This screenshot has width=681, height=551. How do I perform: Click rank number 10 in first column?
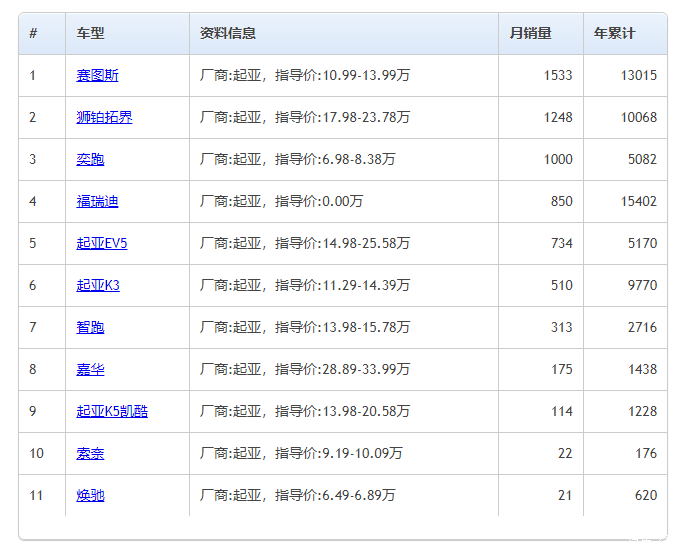36,453
